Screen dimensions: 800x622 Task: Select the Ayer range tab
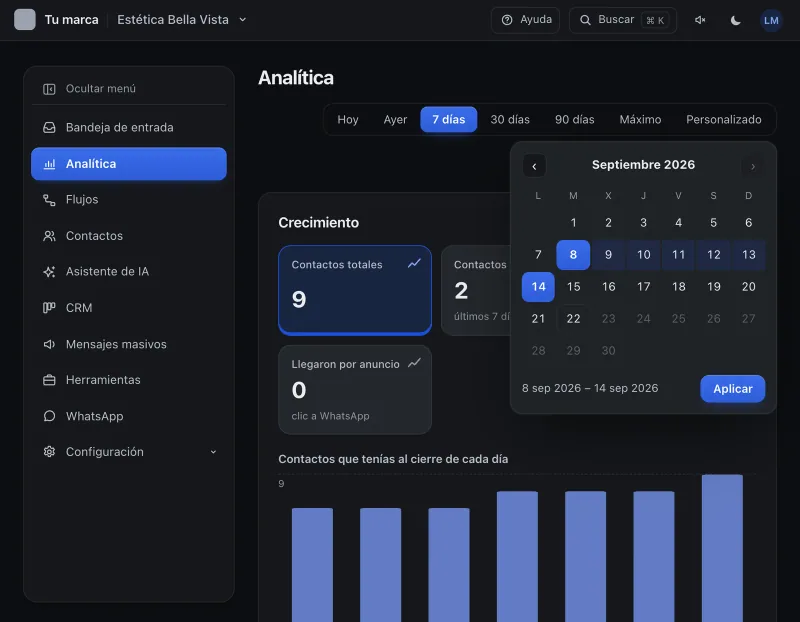395,119
